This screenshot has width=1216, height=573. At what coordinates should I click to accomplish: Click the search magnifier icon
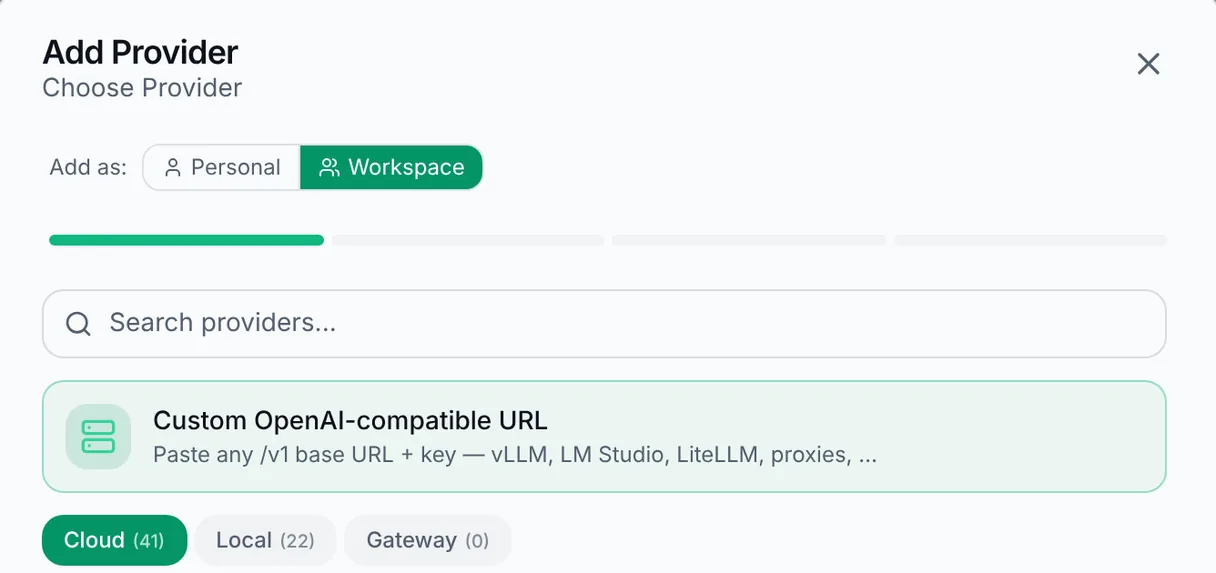(78, 323)
